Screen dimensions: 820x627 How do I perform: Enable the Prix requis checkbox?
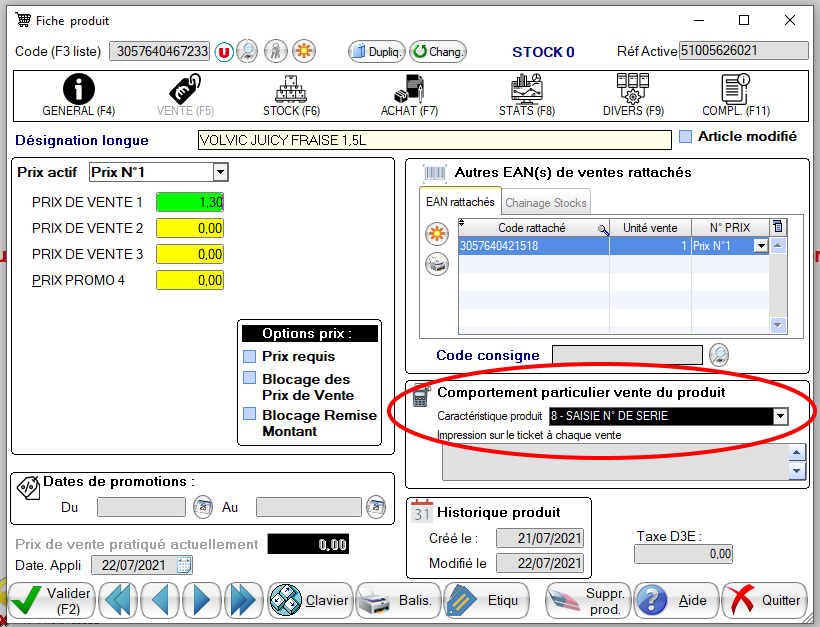click(250, 357)
